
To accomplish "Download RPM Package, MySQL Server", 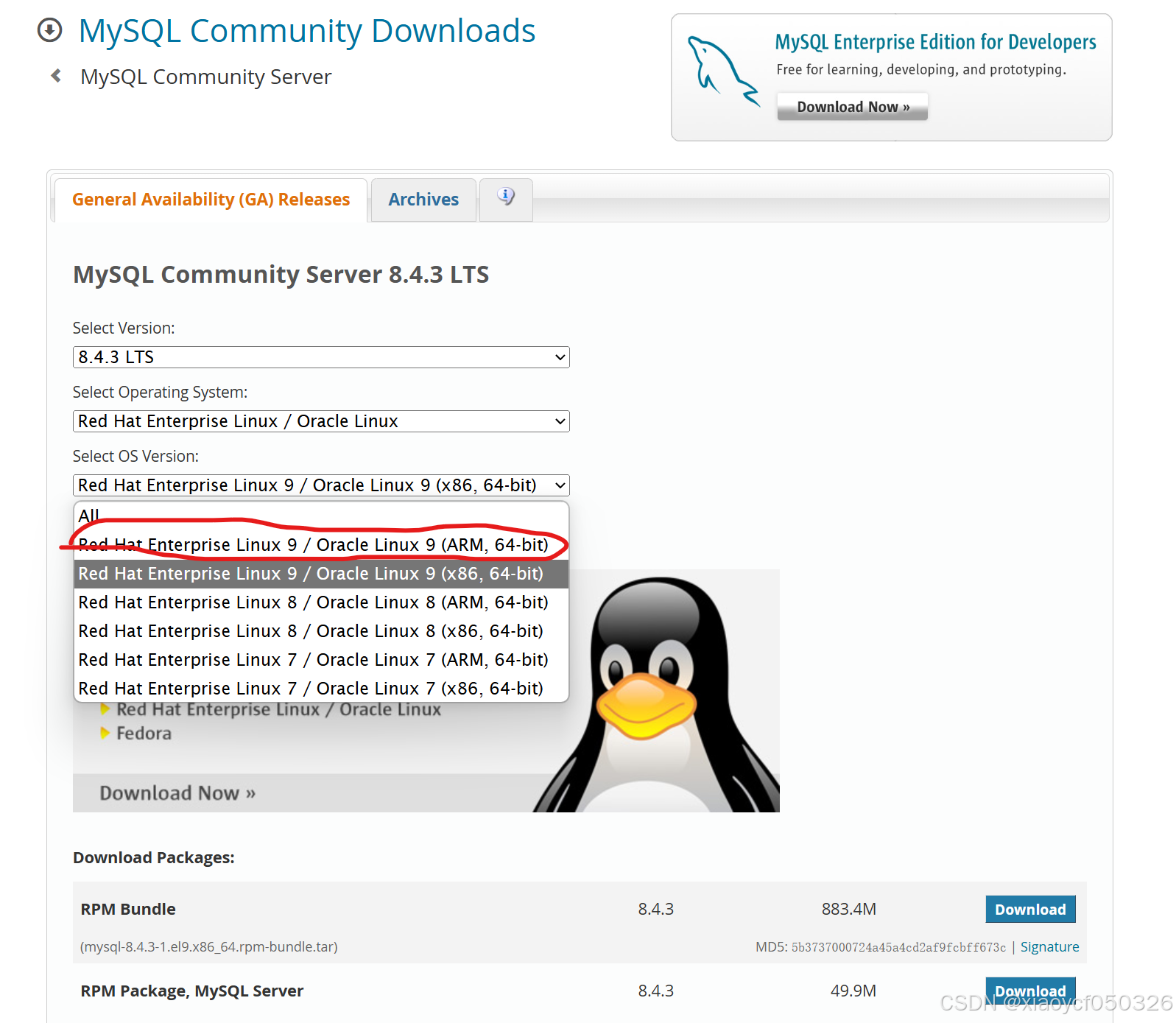I will 1030,991.
